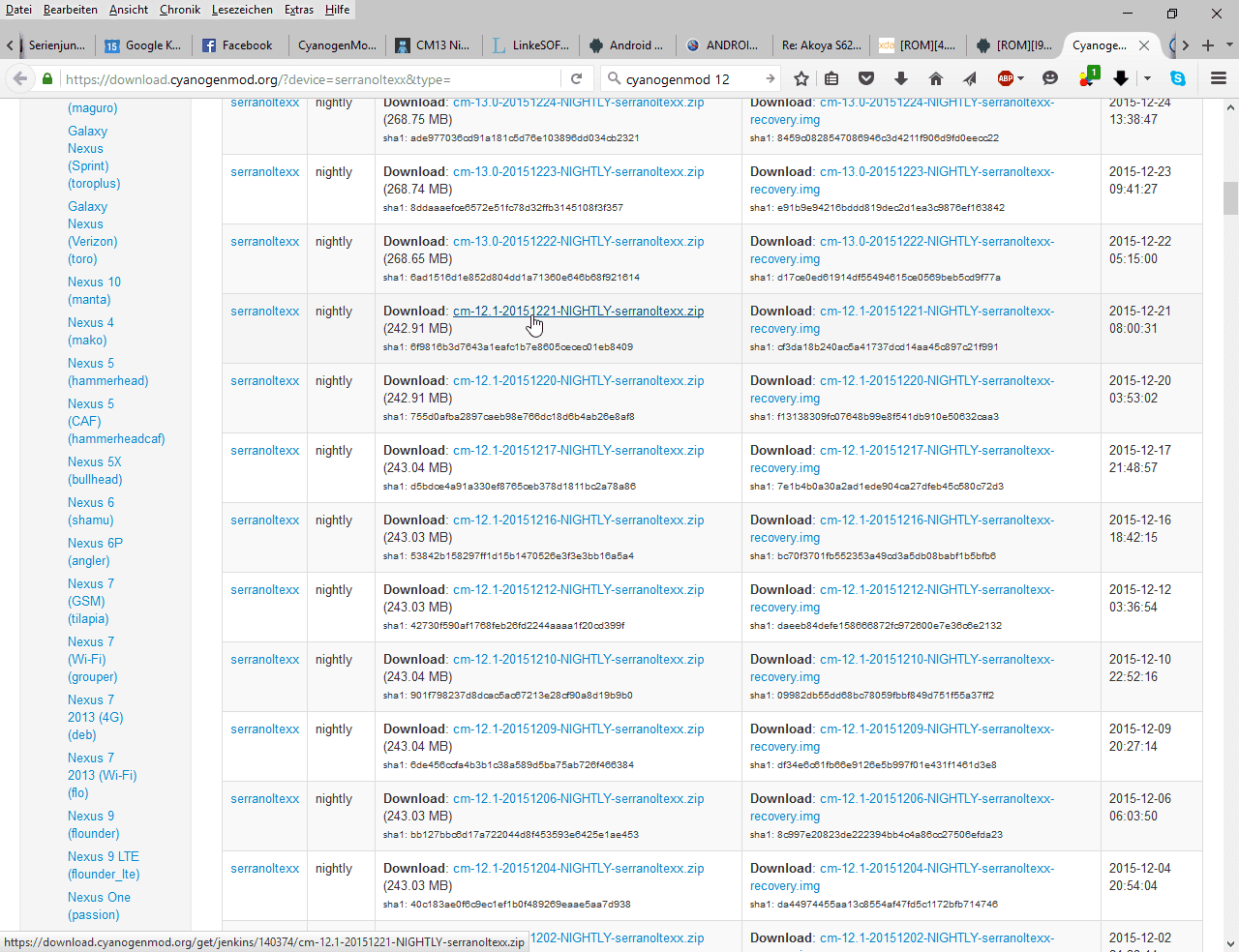
Task: Open the list all tabs dropdown
Action: (1230, 45)
